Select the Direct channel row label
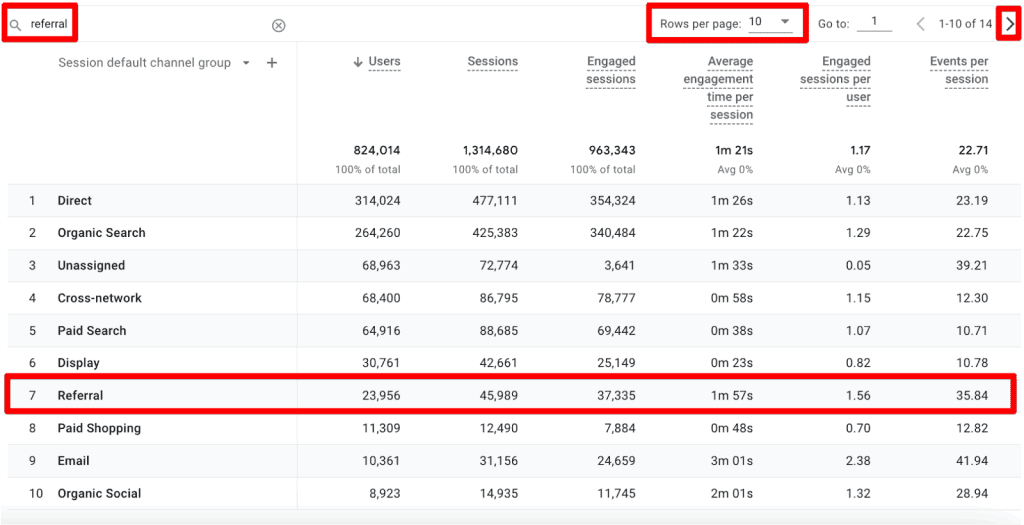Screen dimensions: 1024x525 (74, 200)
